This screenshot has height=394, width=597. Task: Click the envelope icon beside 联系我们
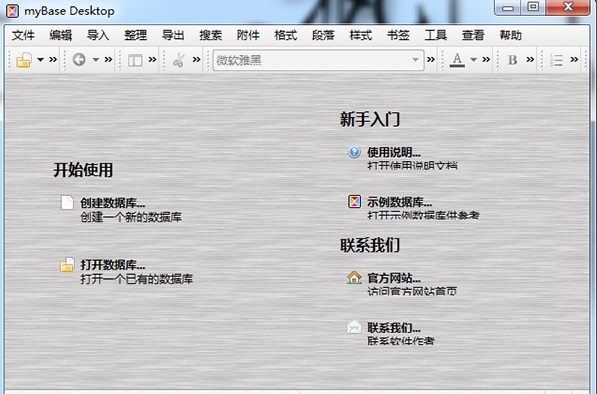coord(354,327)
